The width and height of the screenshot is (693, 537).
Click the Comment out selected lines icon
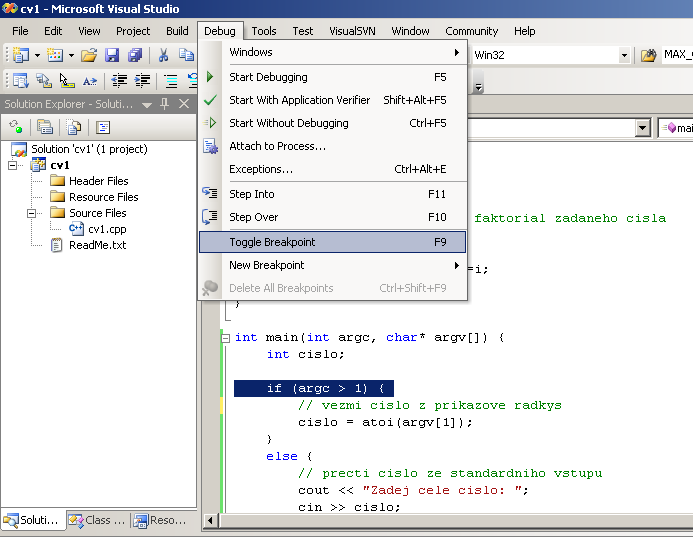(170, 81)
